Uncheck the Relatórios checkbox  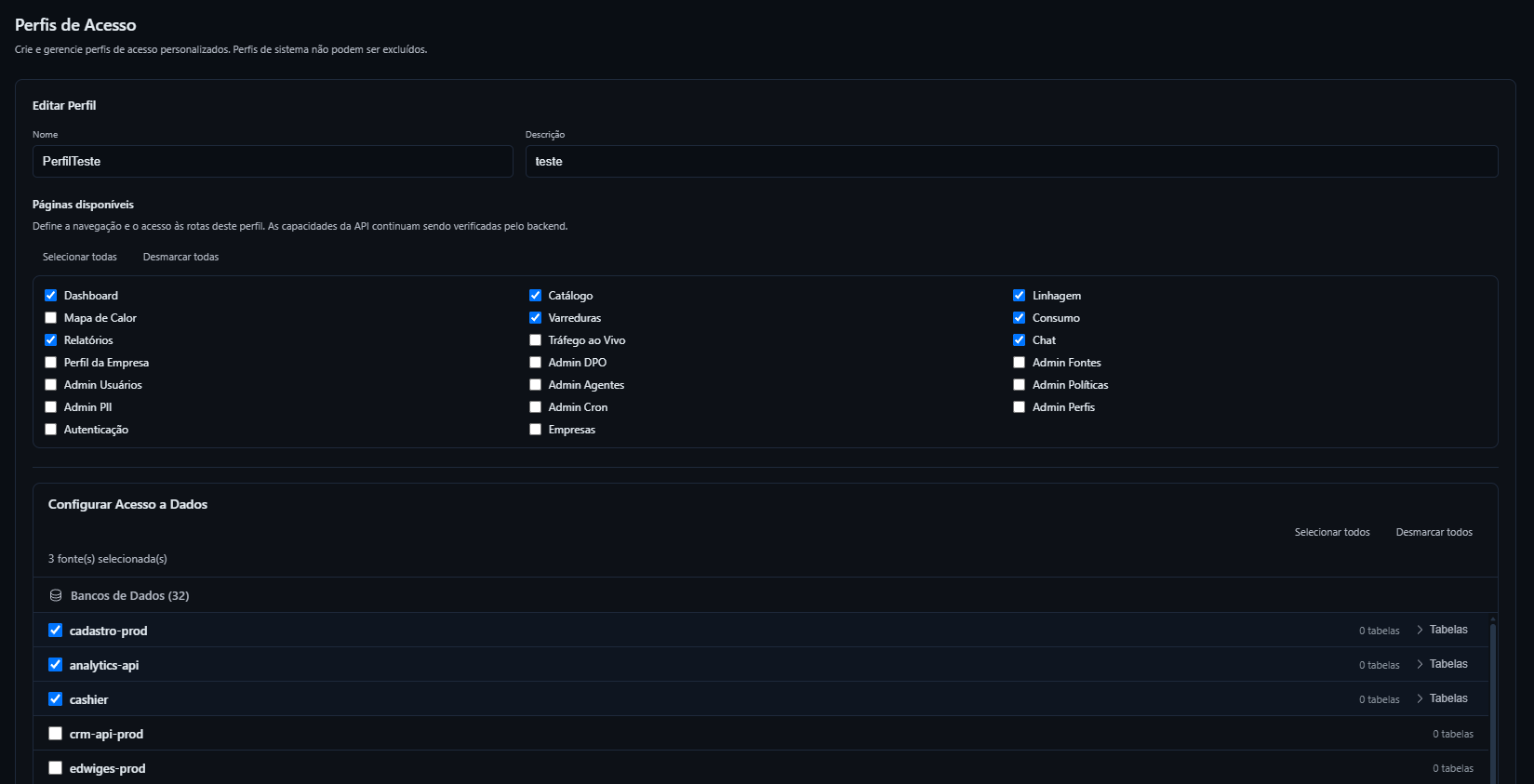pos(51,340)
